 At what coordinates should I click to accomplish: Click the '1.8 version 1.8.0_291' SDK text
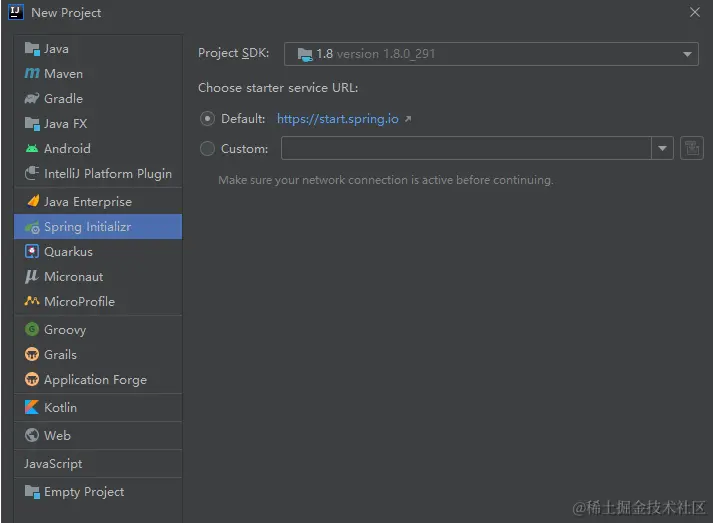[376, 54]
